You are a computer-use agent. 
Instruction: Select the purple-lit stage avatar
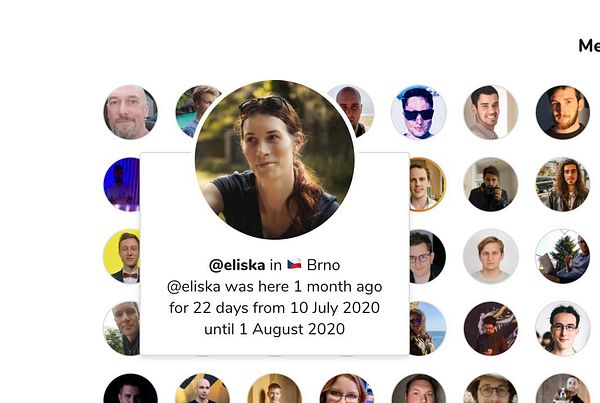(x=122, y=184)
